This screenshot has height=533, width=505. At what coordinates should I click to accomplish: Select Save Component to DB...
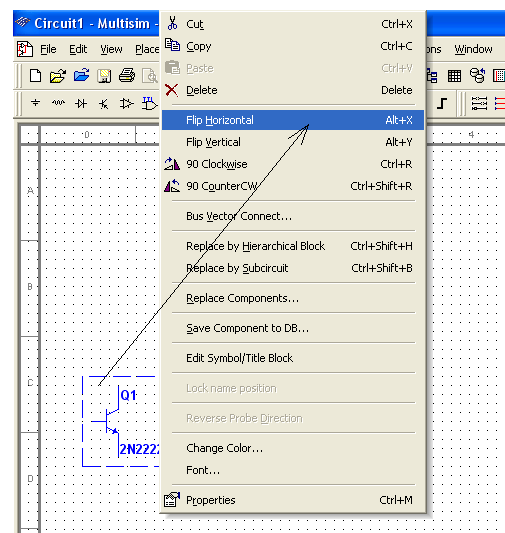click(x=293, y=328)
